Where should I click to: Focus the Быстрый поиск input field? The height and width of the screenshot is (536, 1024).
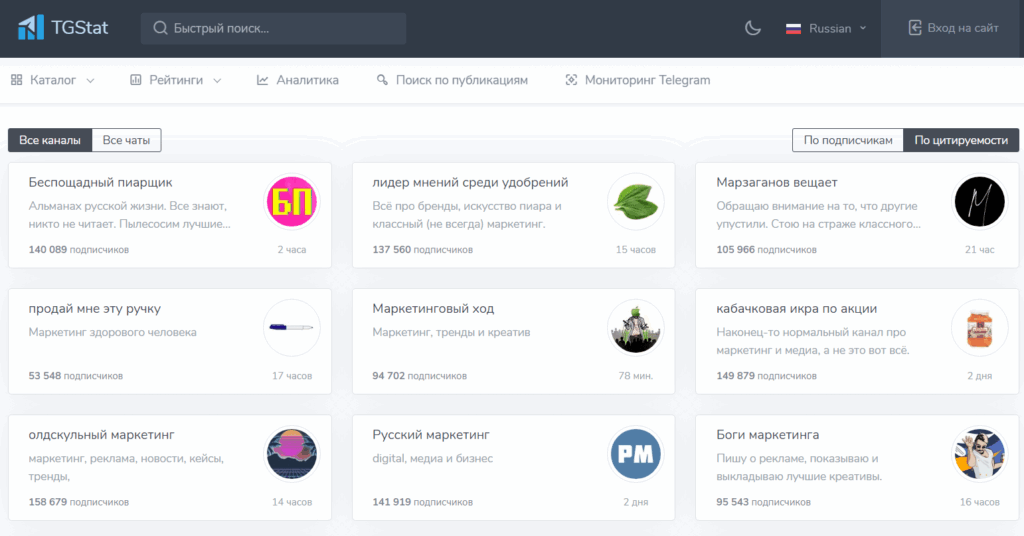pos(274,28)
